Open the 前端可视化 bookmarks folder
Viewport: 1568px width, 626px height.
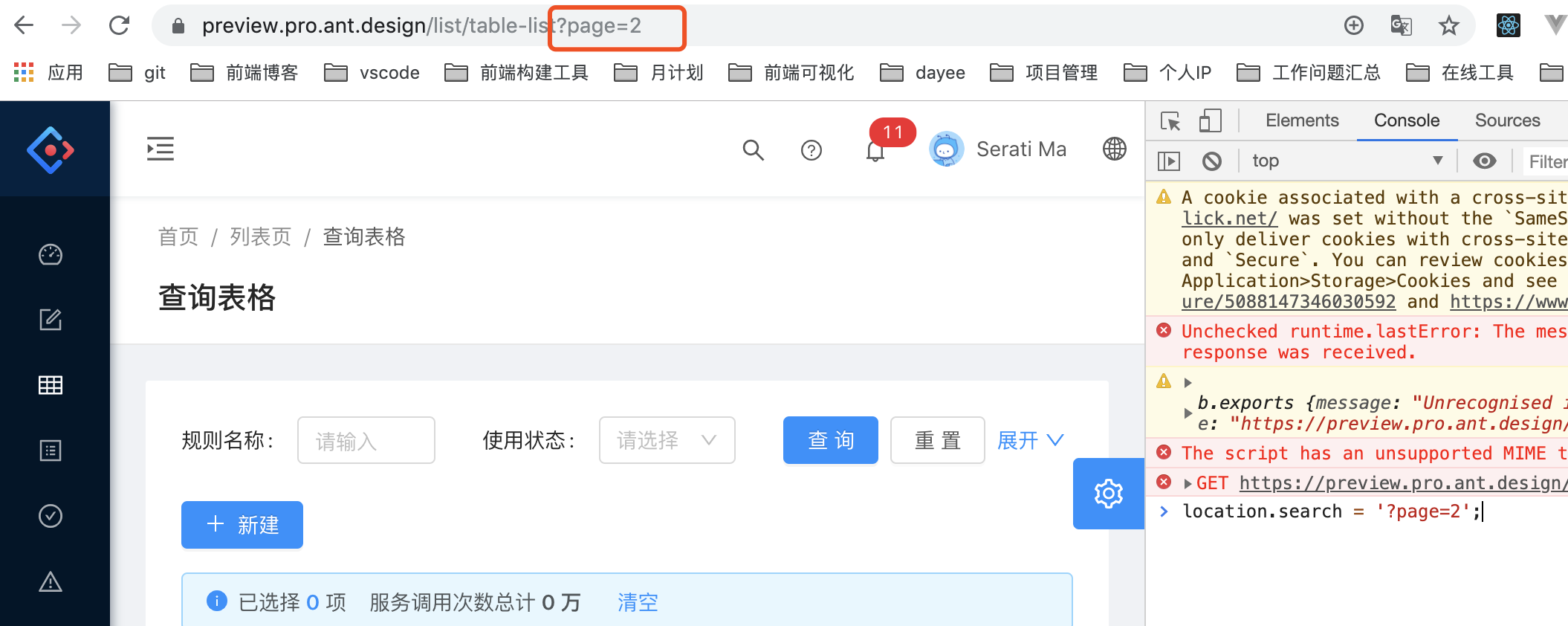tap(791, 73)
